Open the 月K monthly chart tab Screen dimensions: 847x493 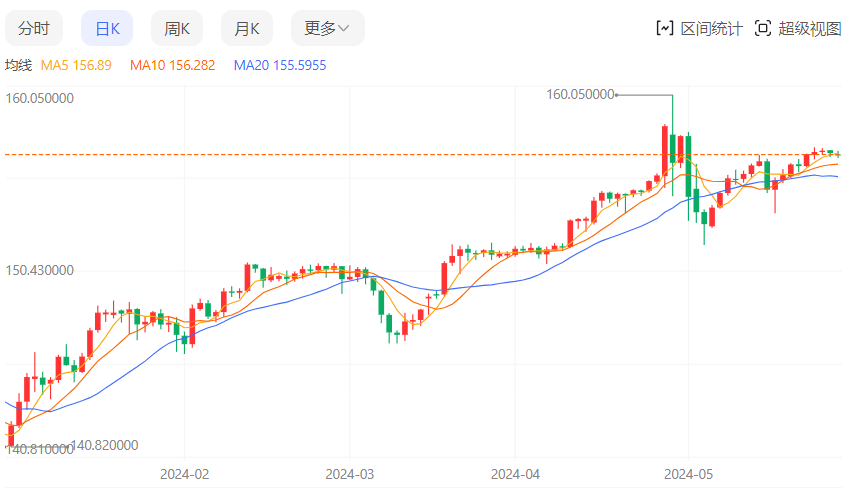247,28
